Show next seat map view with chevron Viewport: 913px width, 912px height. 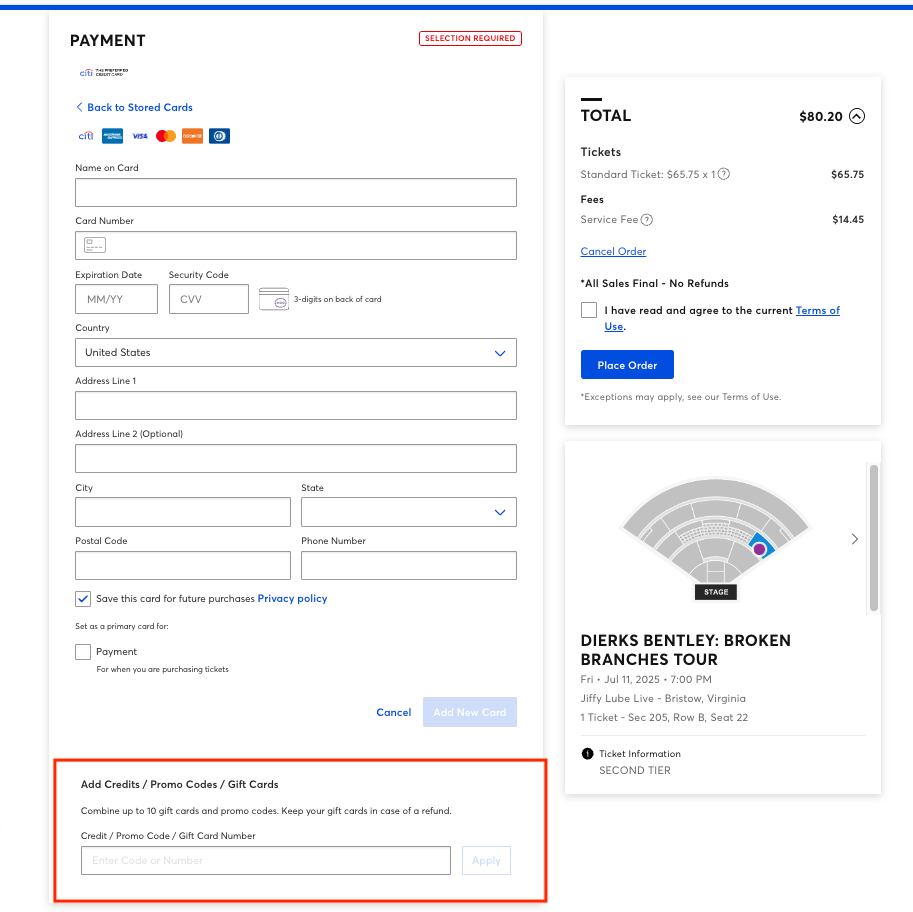[855, 538]
